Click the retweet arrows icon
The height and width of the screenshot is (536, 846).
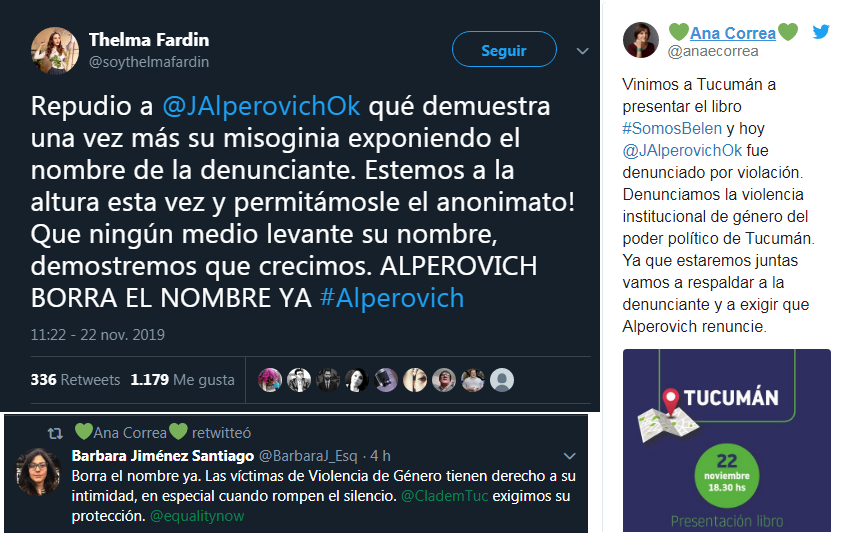(x=55, y=433)
